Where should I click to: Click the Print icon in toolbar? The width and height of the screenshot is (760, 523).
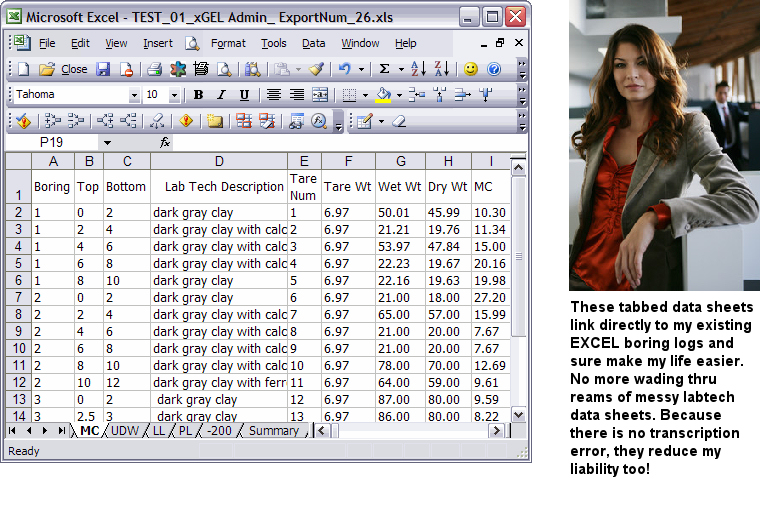point(154,69)
